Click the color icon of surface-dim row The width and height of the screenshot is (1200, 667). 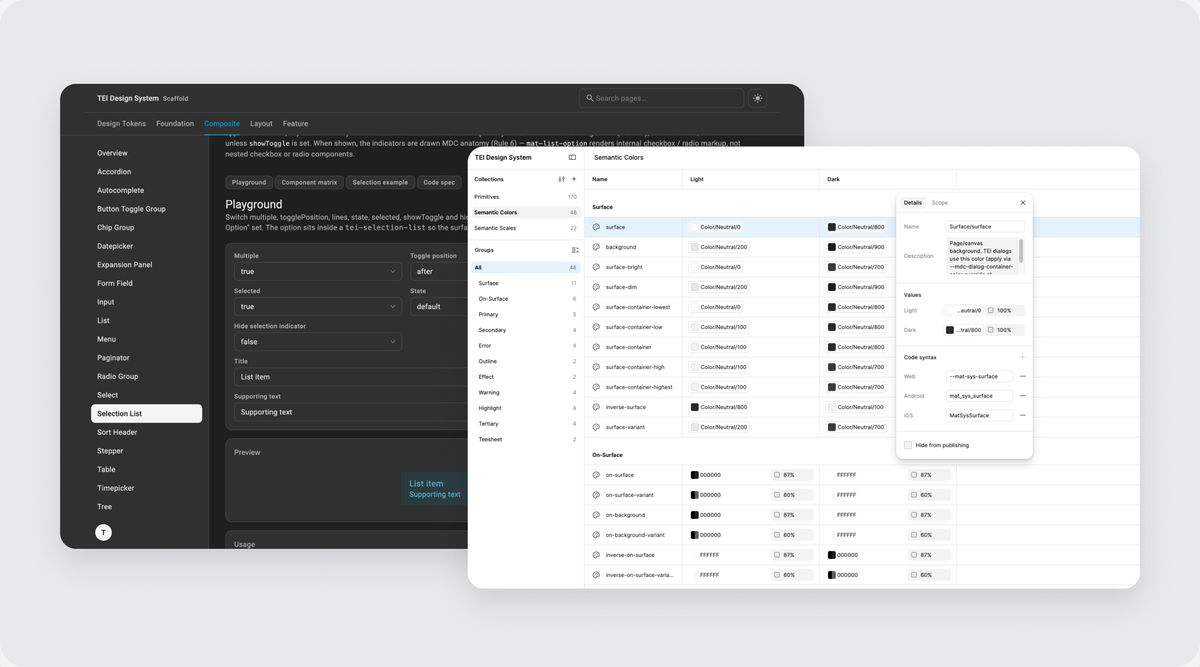[596, 287]
